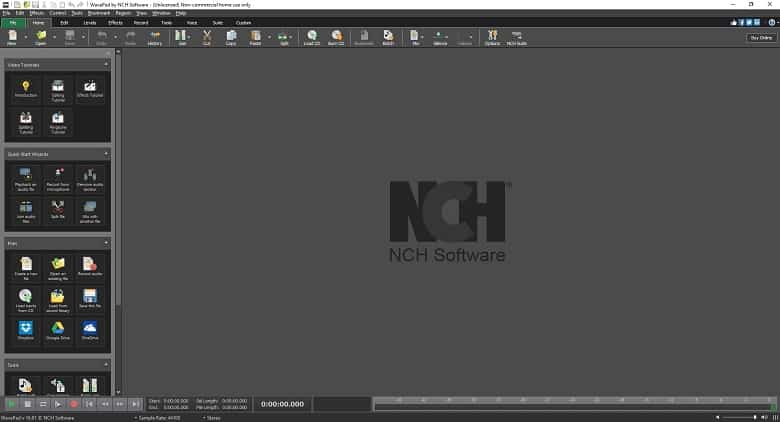Collapse the Files panel
The width and height of the screenshot is (780, 422).
[106, 243]
